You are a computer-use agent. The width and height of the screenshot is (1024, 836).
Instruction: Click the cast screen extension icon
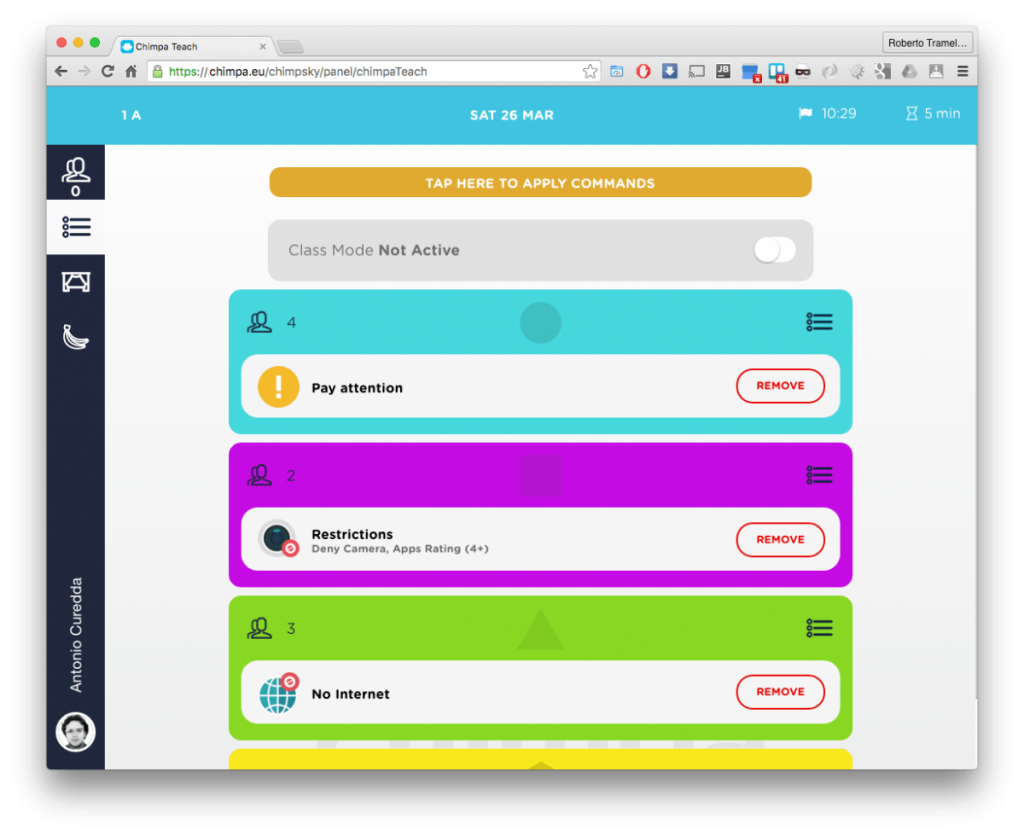(x=696, y=71)
